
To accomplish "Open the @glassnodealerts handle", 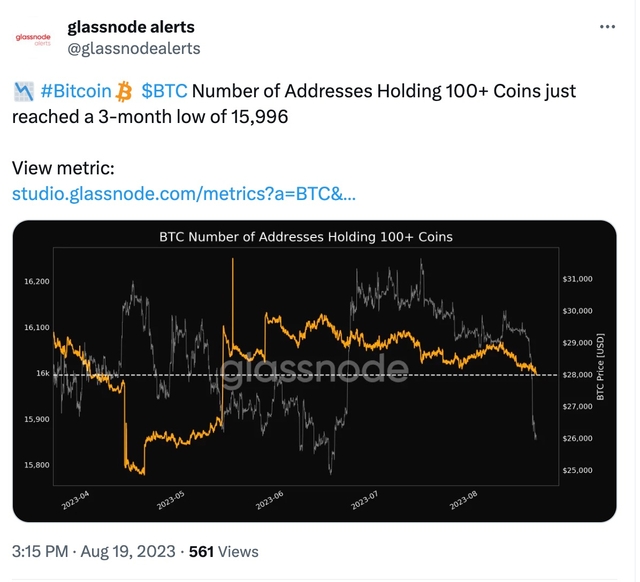I will tap(134, 48).
